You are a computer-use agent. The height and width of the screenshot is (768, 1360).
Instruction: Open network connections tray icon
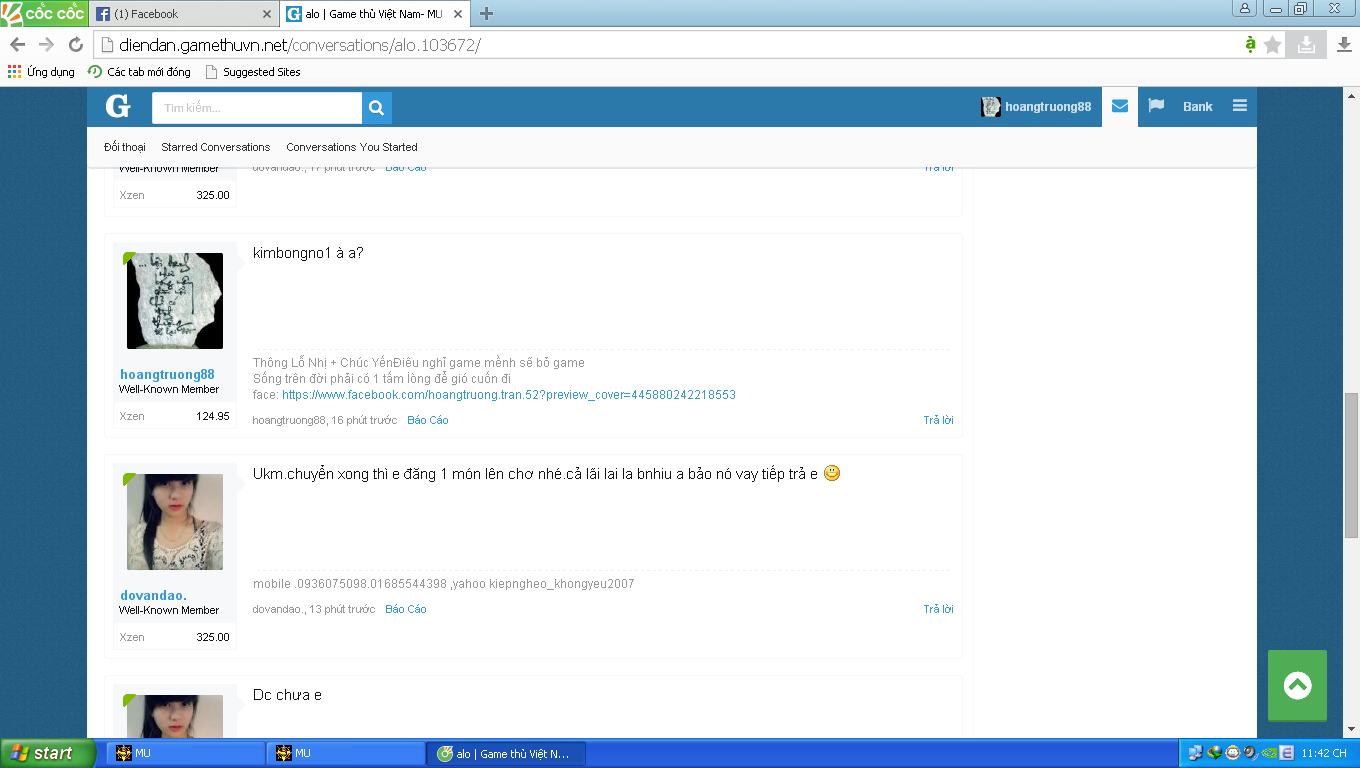pyautogui.click(x=1195, y=753)
